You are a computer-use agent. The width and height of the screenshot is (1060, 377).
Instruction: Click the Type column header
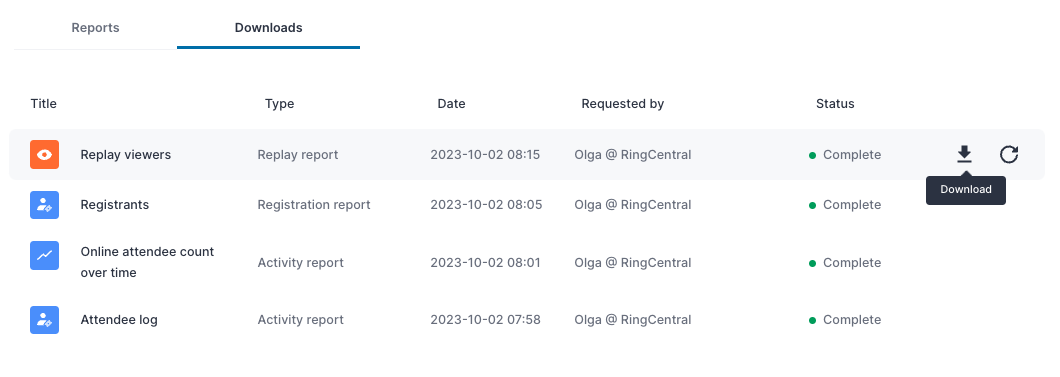(x=279, y=104)
